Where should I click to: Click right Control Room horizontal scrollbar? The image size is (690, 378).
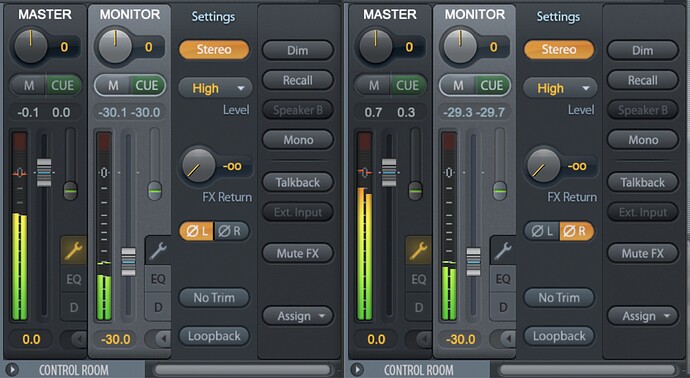(x=588, y=370)
